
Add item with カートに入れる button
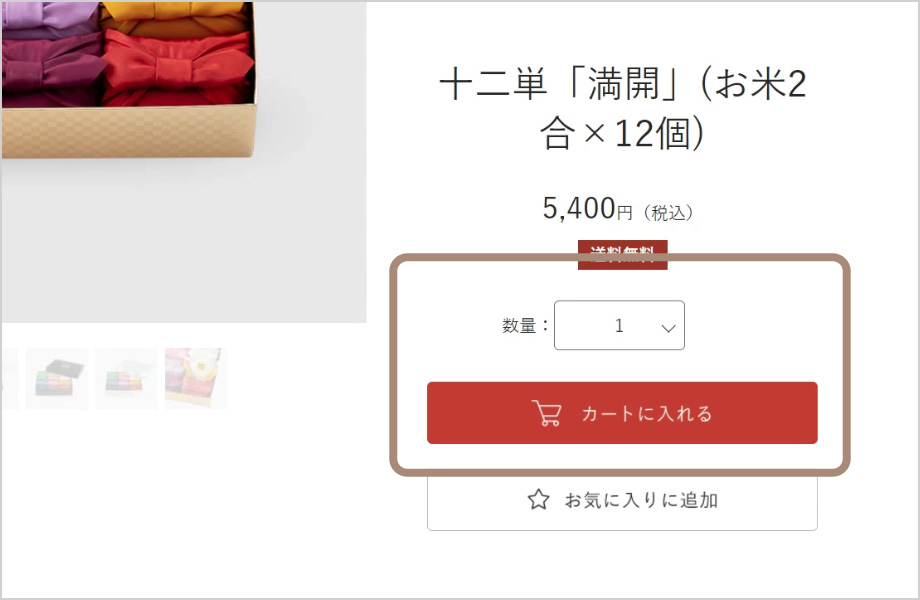pos(622,413)
